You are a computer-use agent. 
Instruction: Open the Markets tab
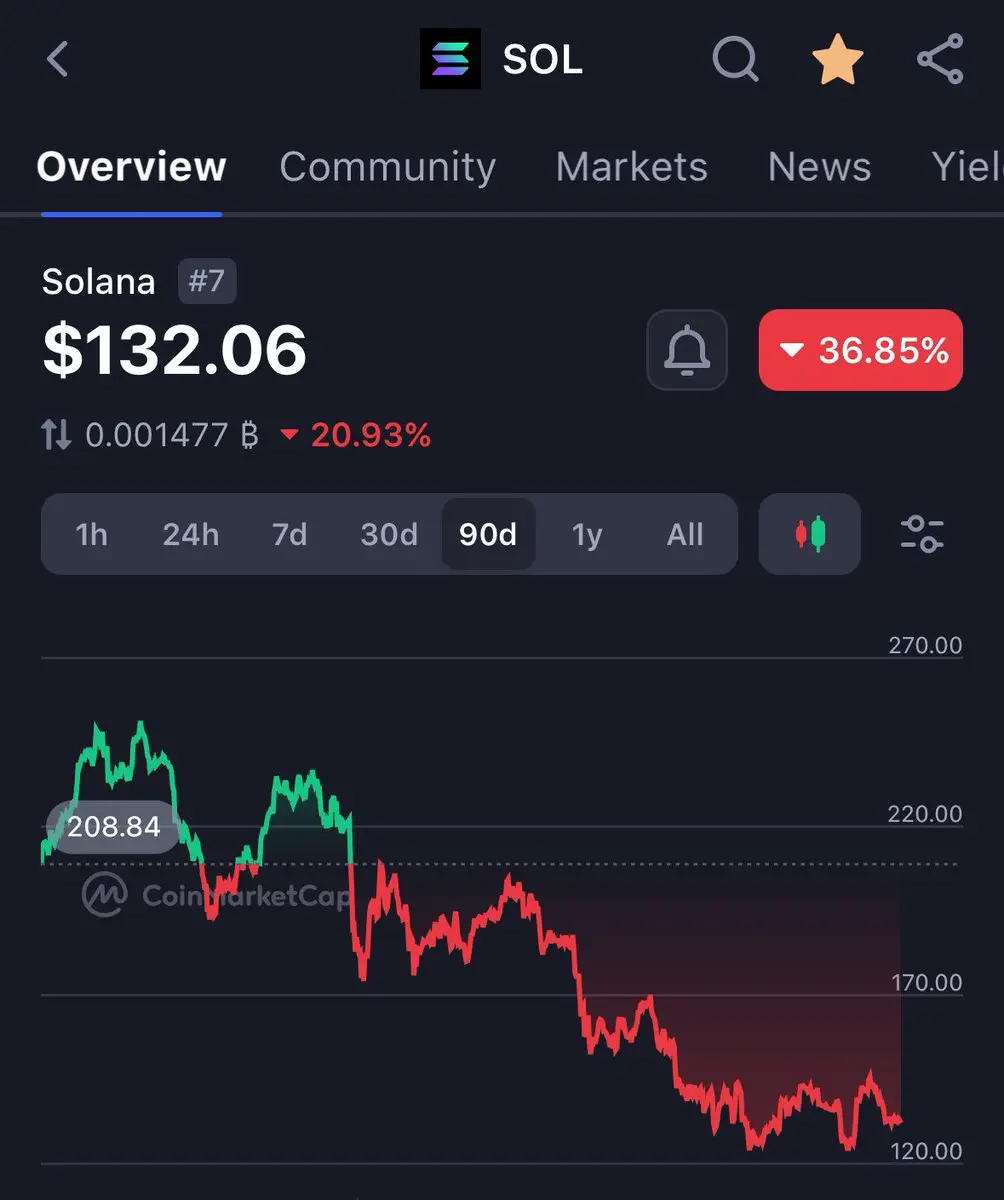click(x=631, y=166)
